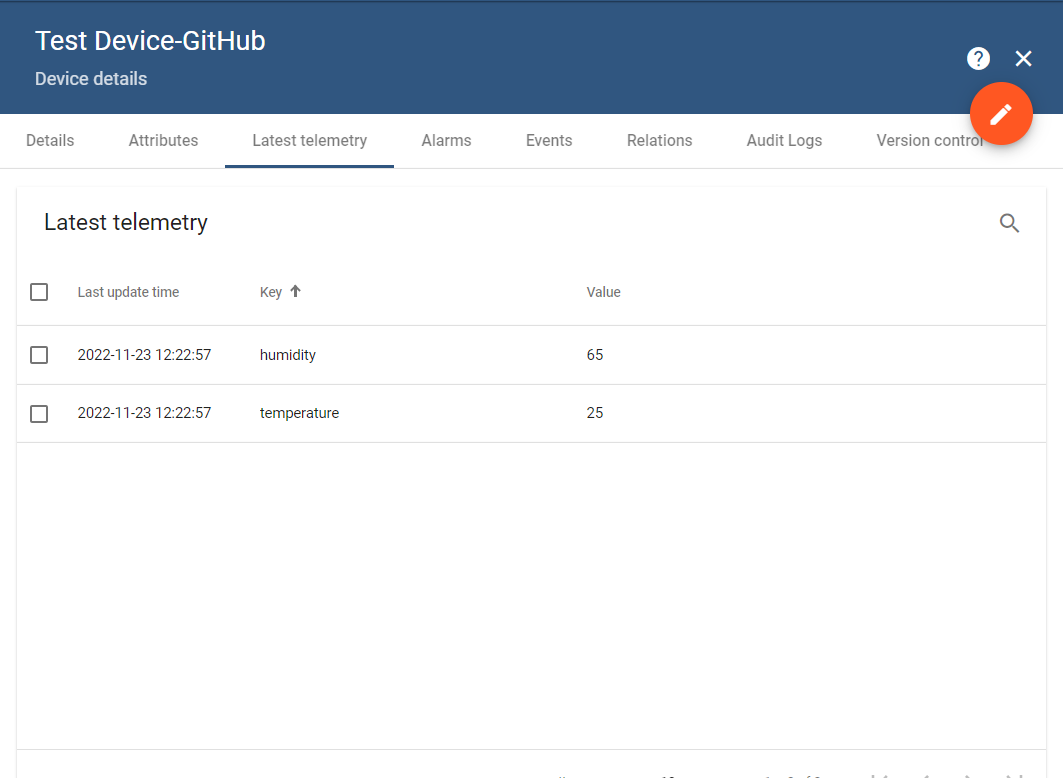
Task: Click the help question mark icon
Action: (977, 58)
